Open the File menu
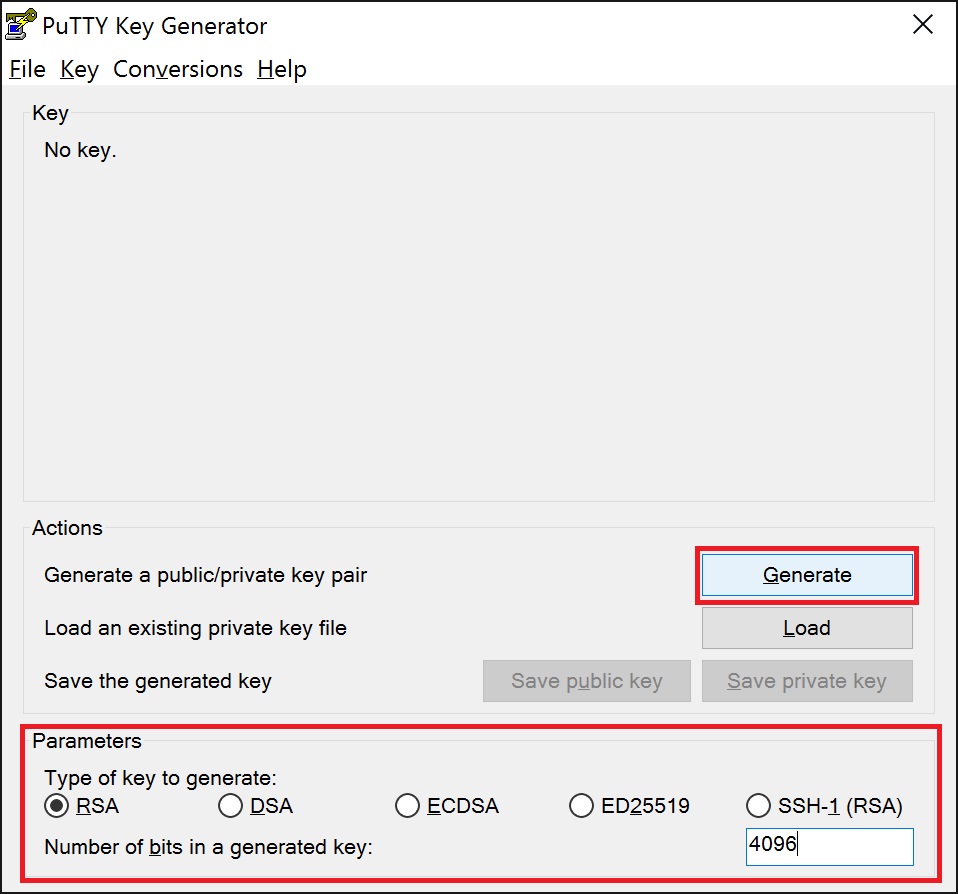Screen dimensions: 958x894 pos(26,69)
